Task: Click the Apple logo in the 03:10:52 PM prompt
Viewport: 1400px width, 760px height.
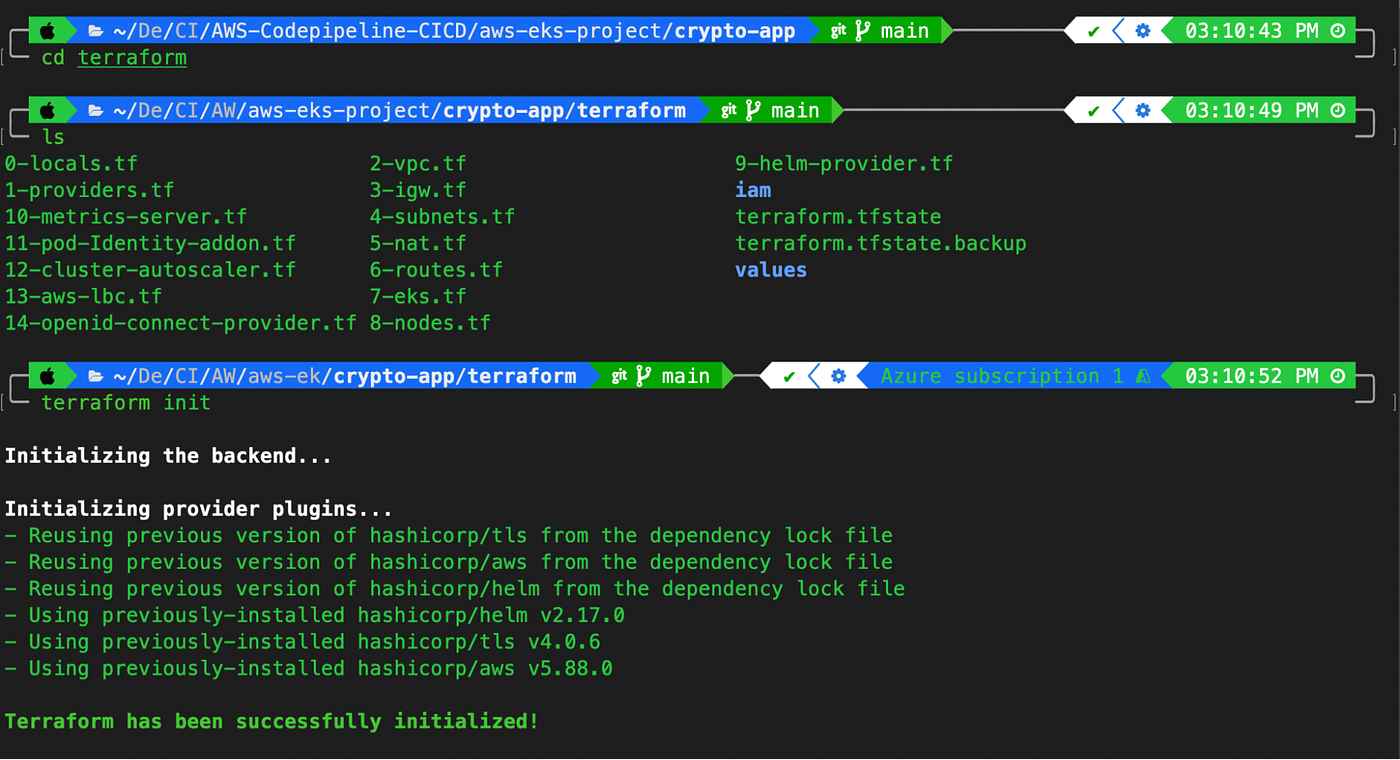Action: click(47, 377)
